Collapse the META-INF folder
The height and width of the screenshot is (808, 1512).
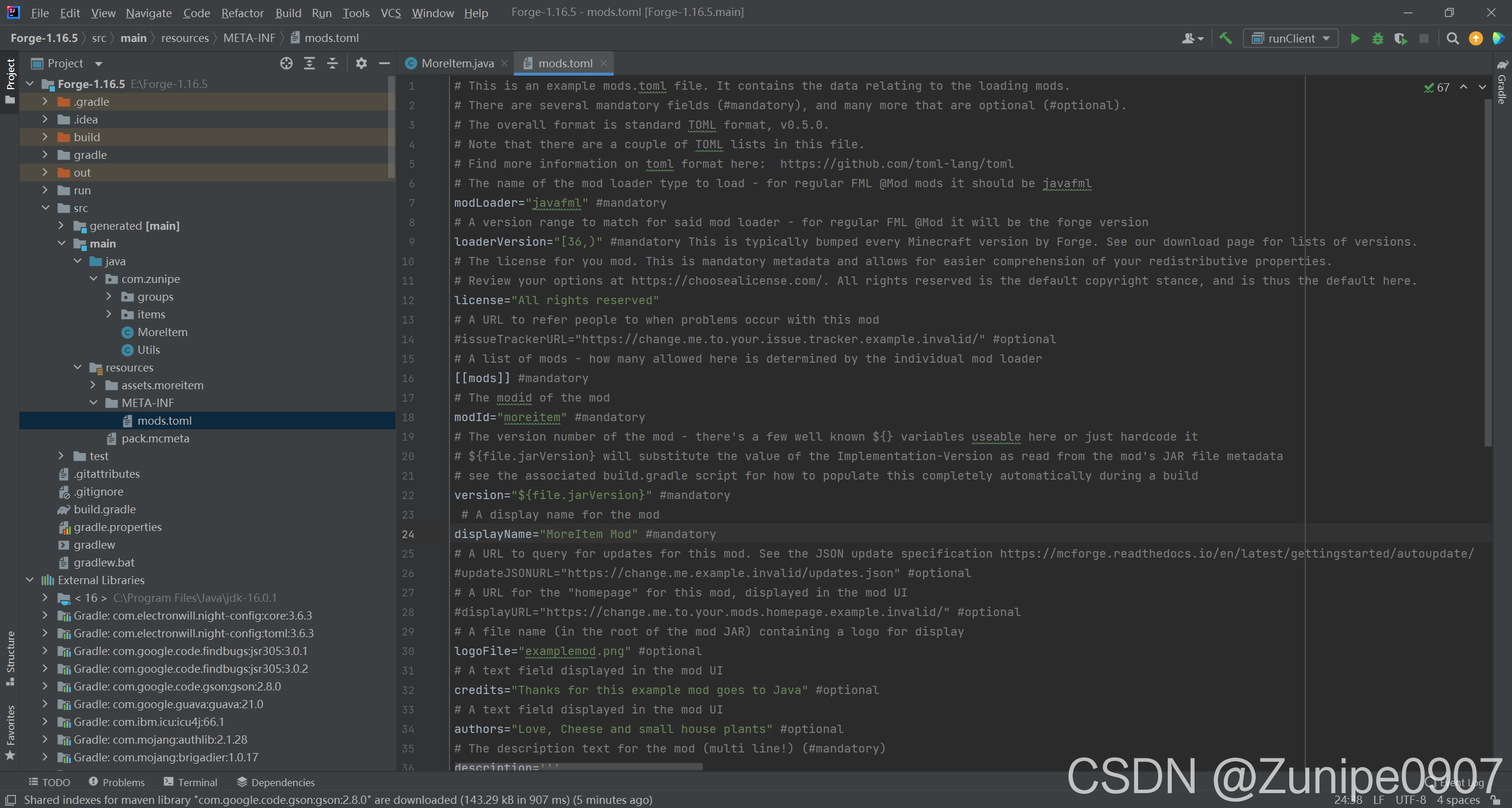pyautogui.click(x=93, y=403)
